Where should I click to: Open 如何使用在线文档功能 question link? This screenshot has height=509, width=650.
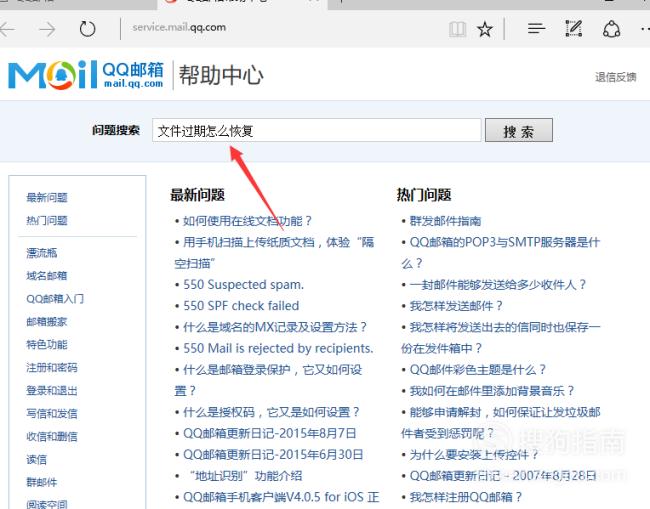[247, 221]
